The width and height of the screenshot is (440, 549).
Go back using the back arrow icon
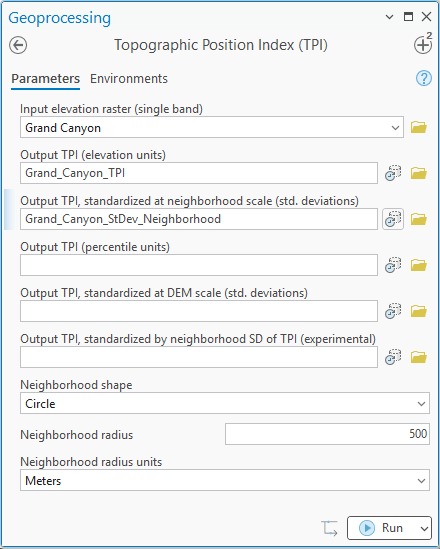18,45
